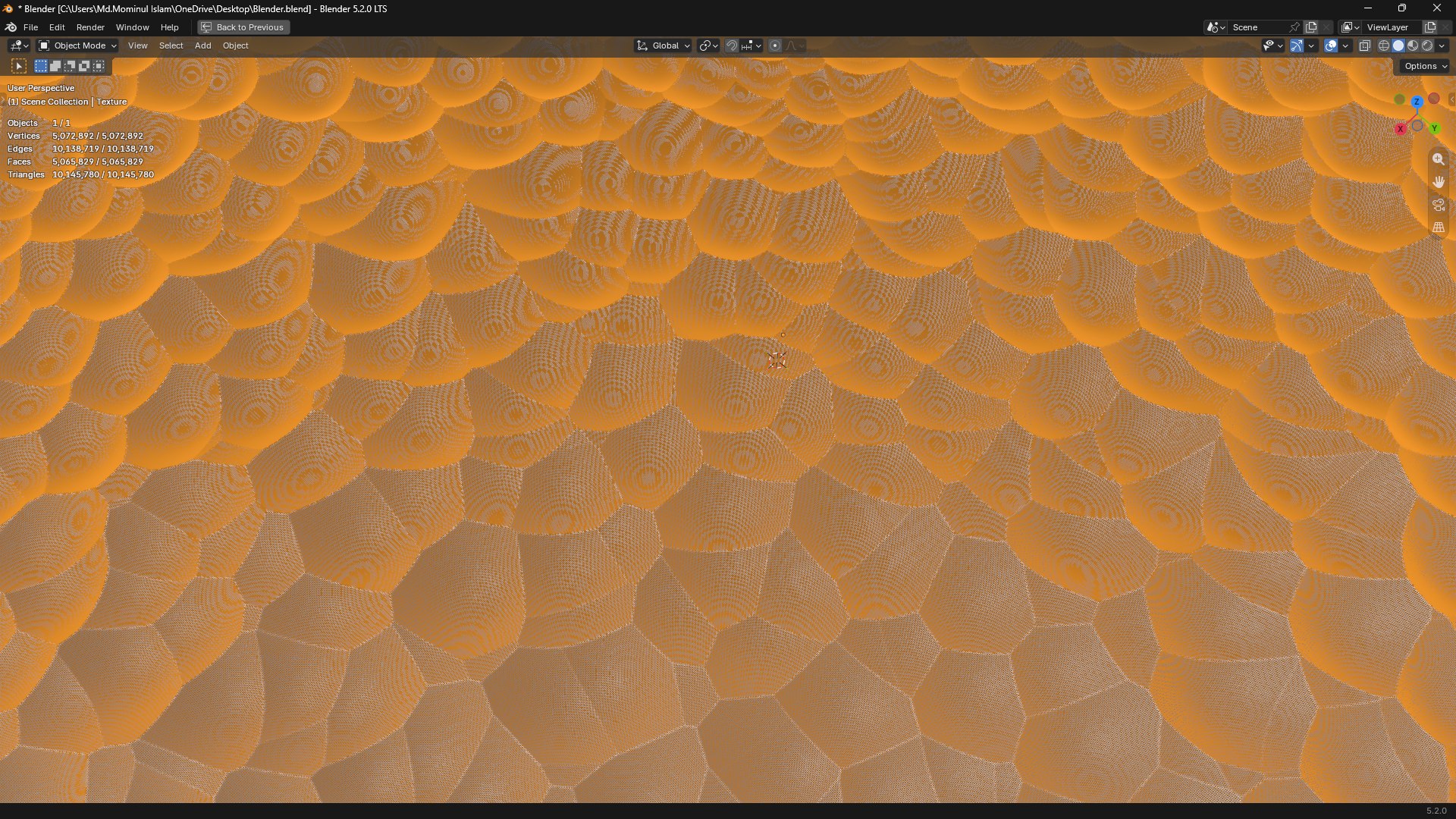Screen dimensions: 1456x819
Task: Expand the snapping options dropdown
Action: [x=752, y=46]
